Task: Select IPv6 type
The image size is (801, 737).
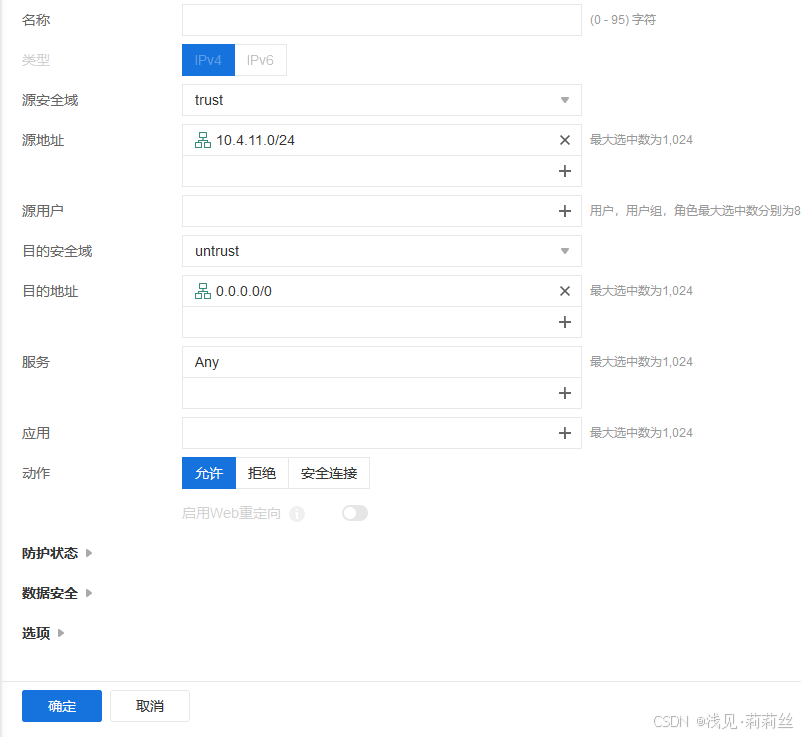Action: pos(261,60)
